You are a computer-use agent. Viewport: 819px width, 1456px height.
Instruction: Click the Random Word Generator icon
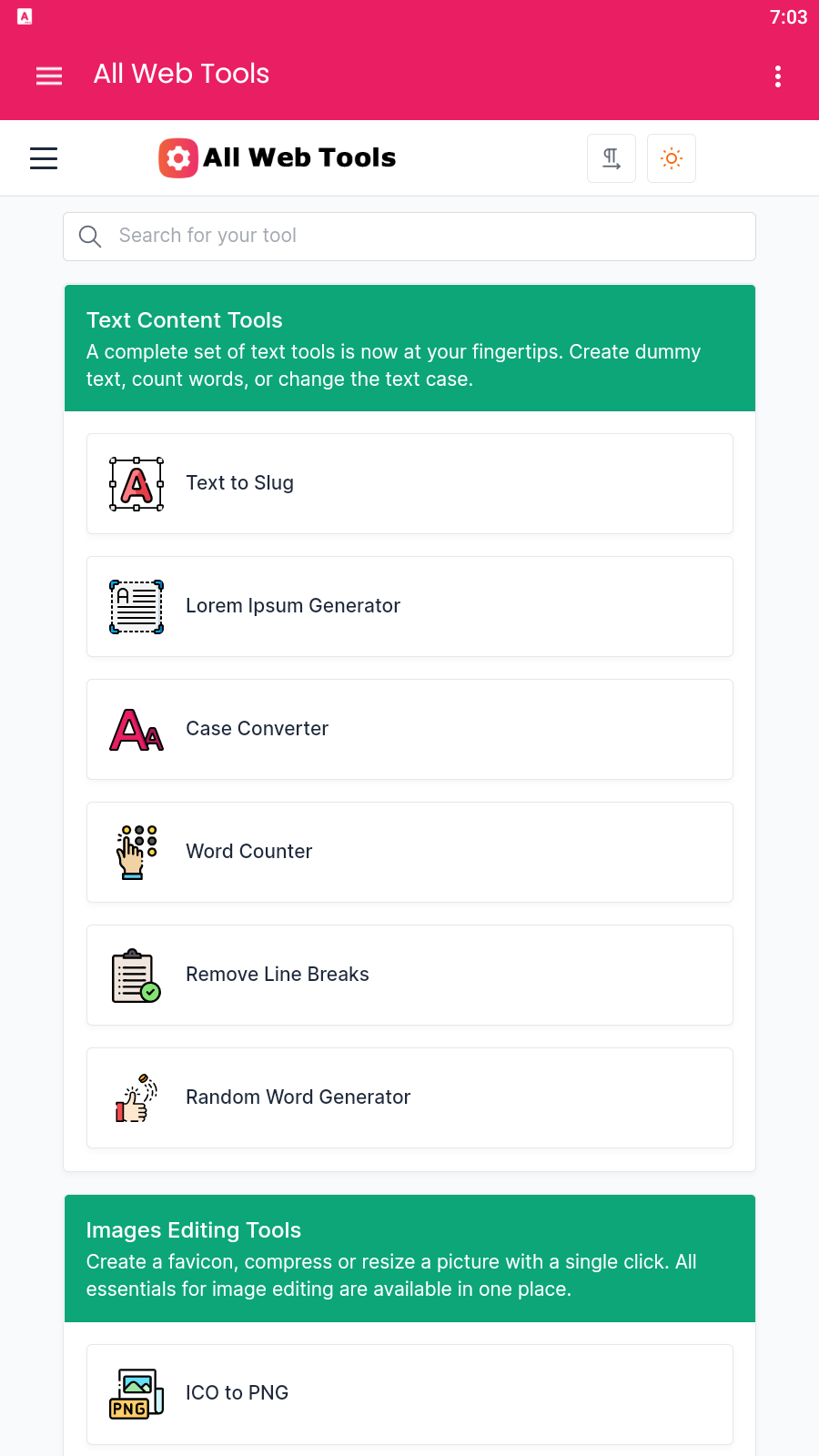pos(136,1098)
